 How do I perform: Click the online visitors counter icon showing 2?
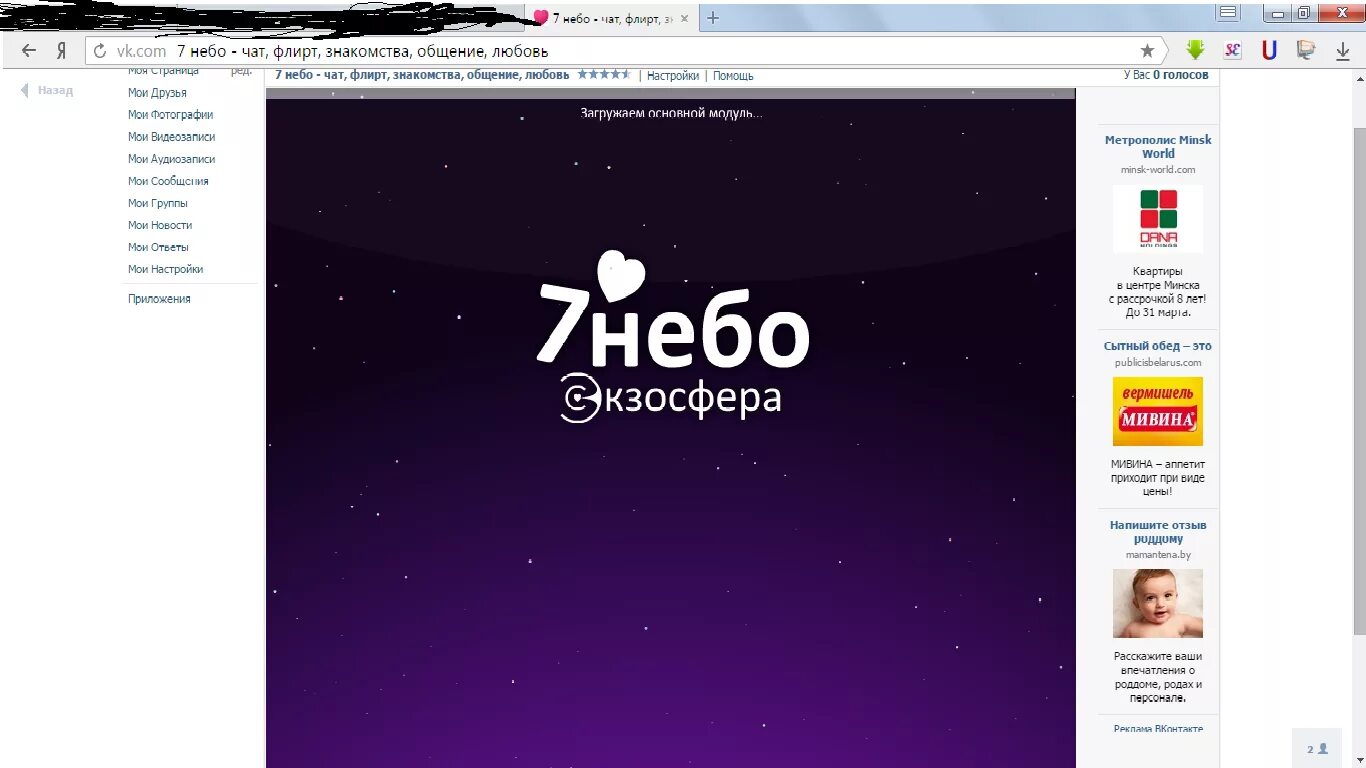[x=1316, y=748]
